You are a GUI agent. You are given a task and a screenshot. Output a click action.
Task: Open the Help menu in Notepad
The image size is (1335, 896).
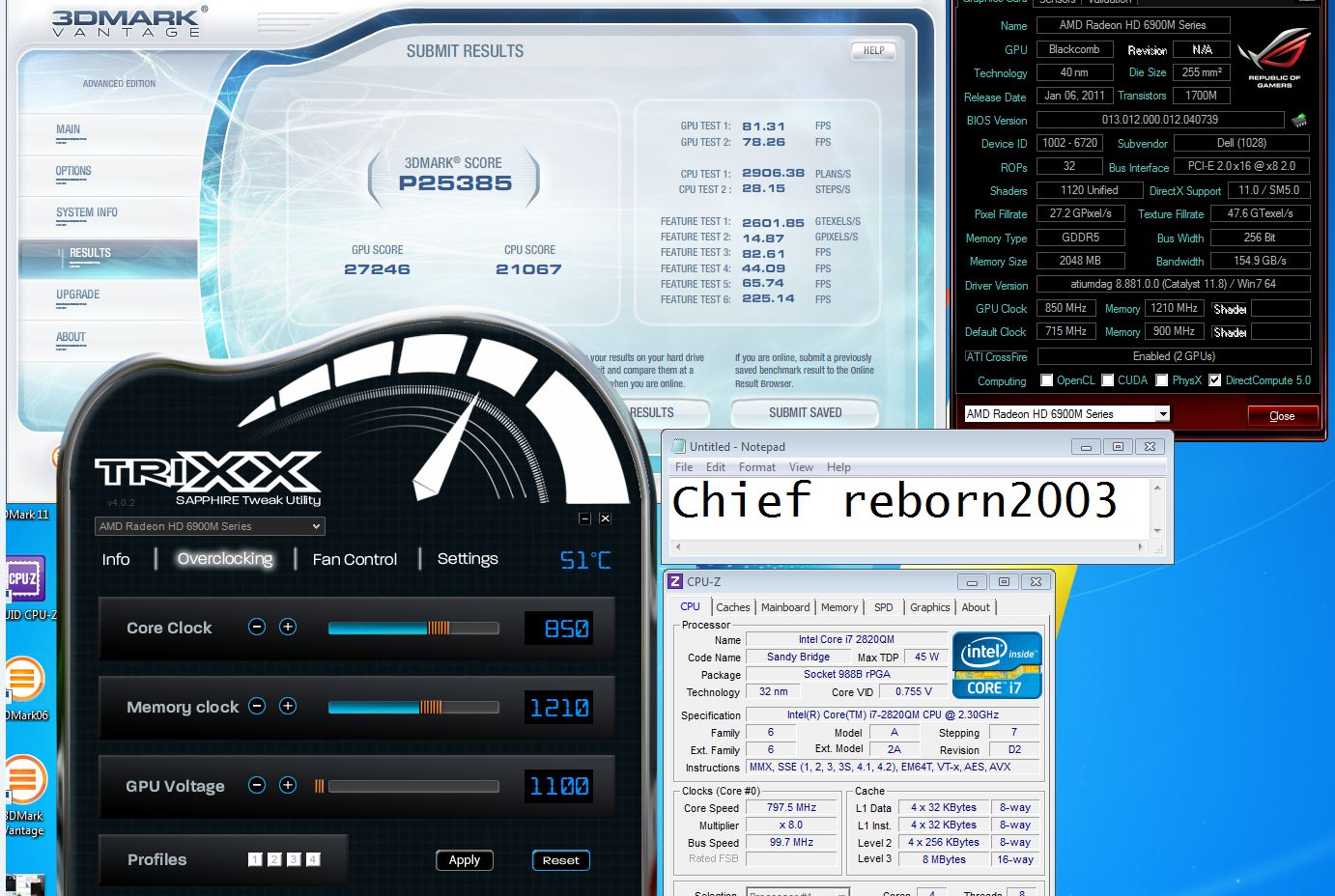point(838,467)
